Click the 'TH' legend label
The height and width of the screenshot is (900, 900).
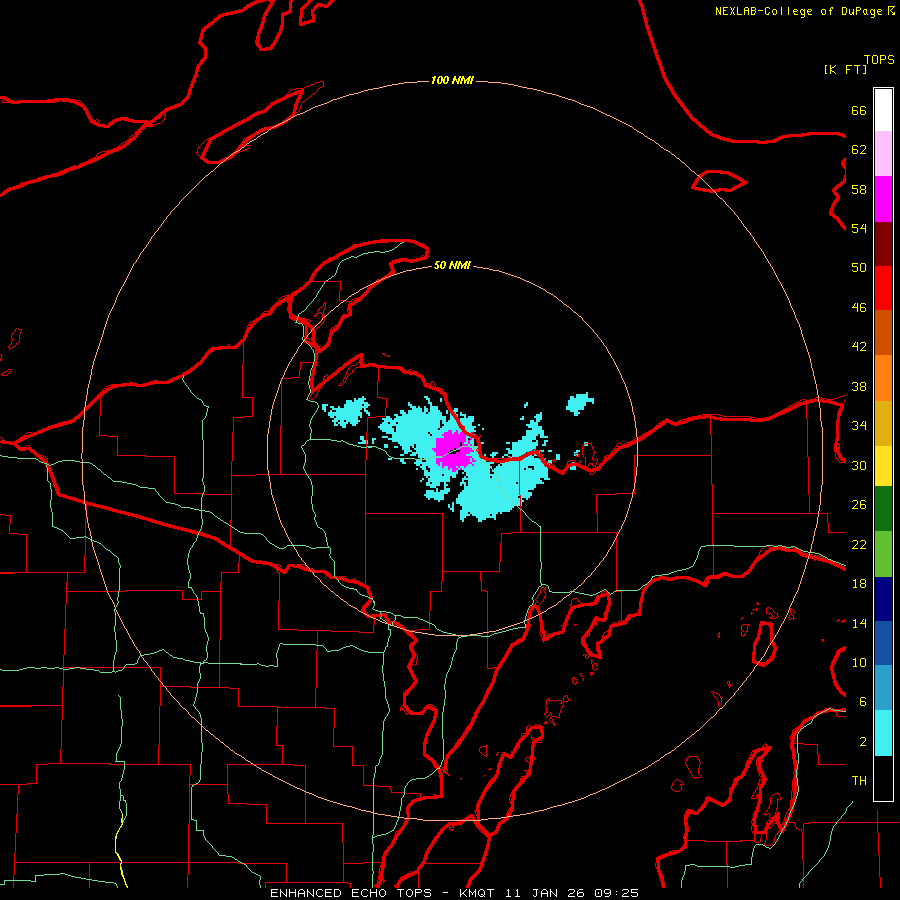[859, 781]
